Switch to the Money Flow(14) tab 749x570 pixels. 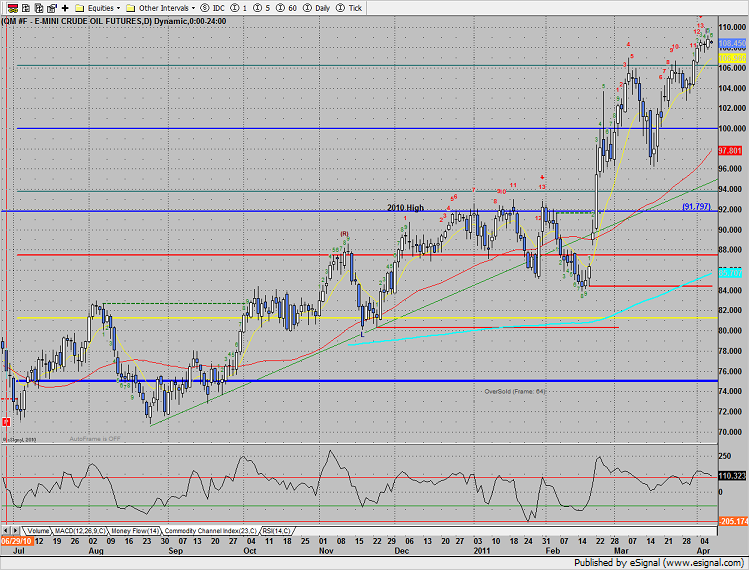135,531
